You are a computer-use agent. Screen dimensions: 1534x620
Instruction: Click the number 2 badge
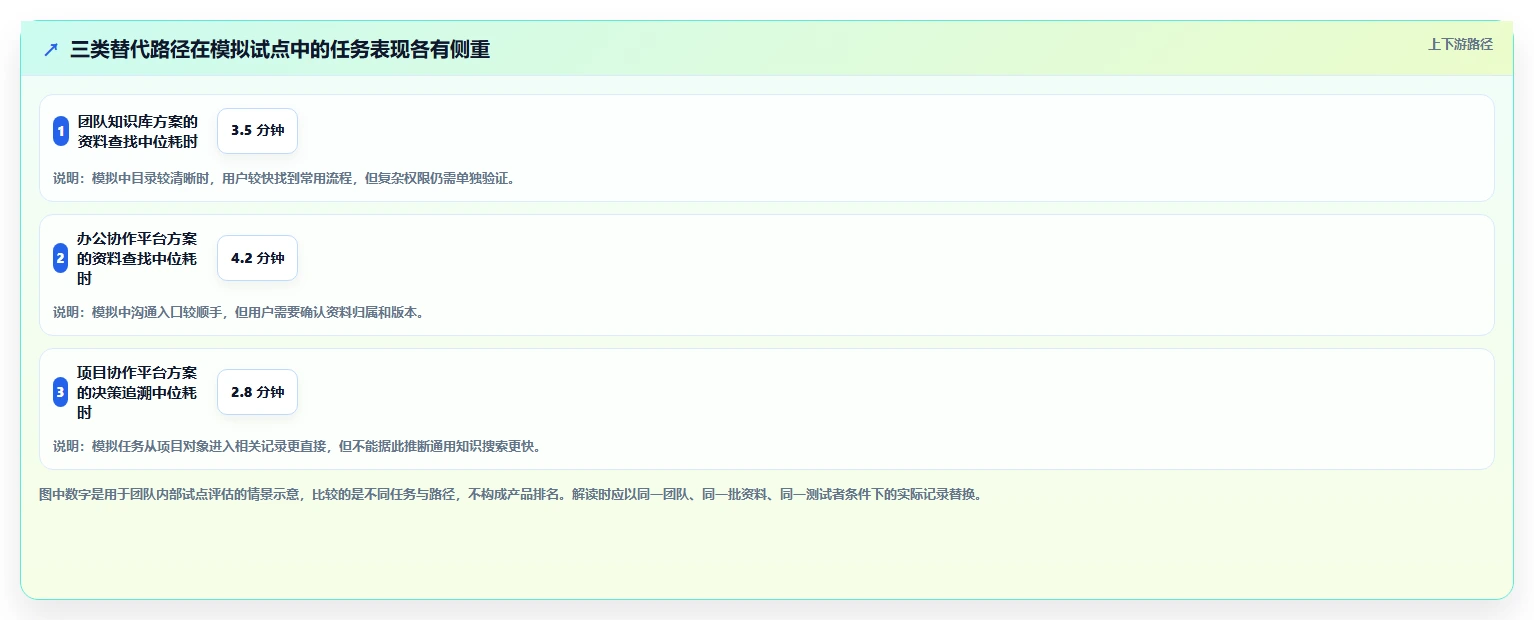[60, 258]
